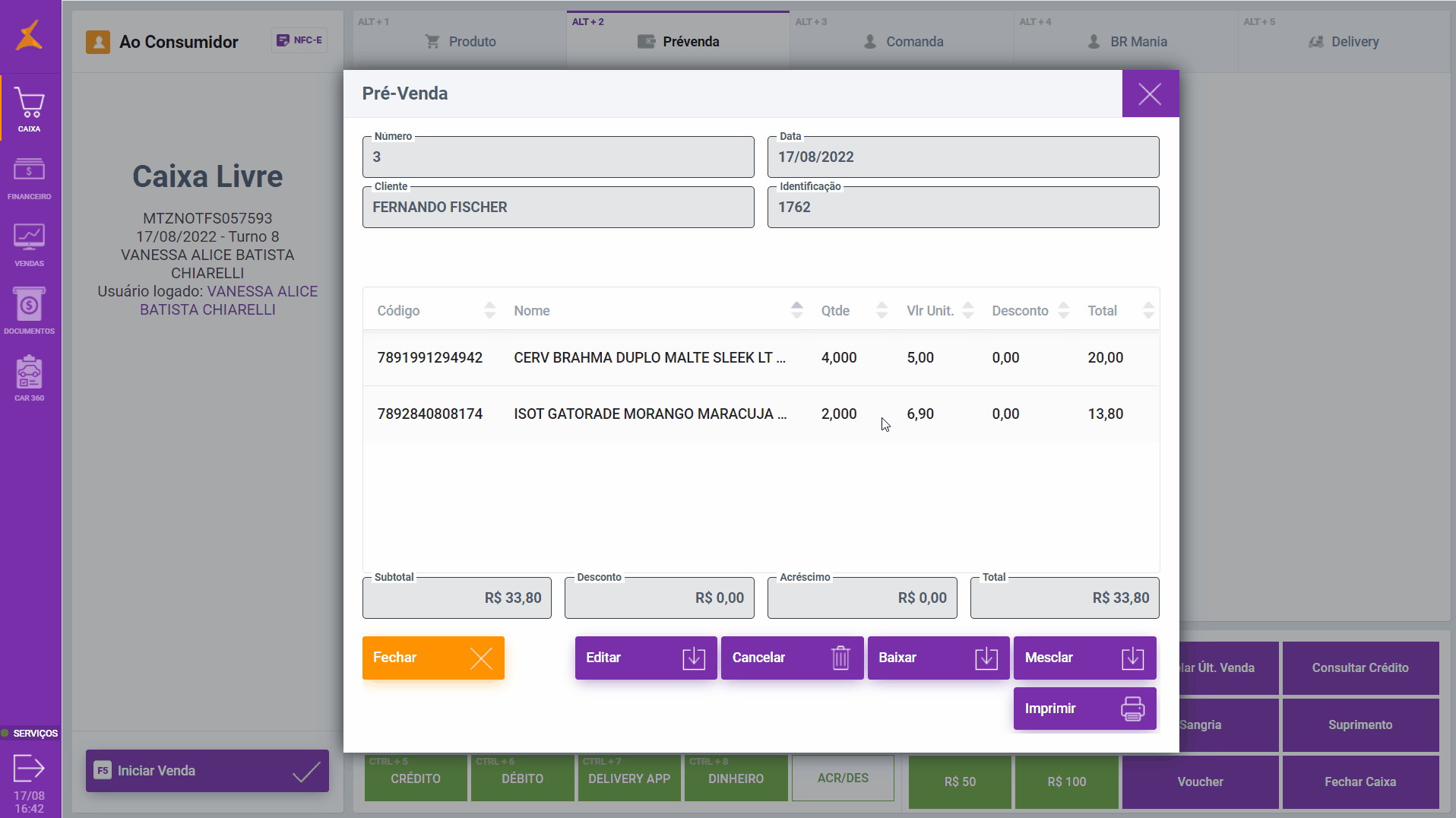The image size is (1456, 818).
Task: Click the ACR/DES button
Action: [843, 778]
